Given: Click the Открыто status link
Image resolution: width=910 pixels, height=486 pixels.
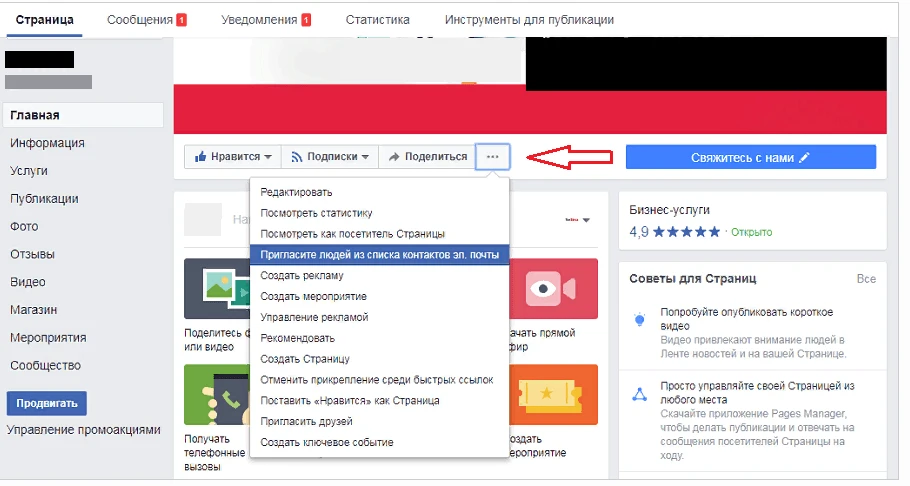Looking at the screenshot, I should pyautogui.click(x=751, y=232).
